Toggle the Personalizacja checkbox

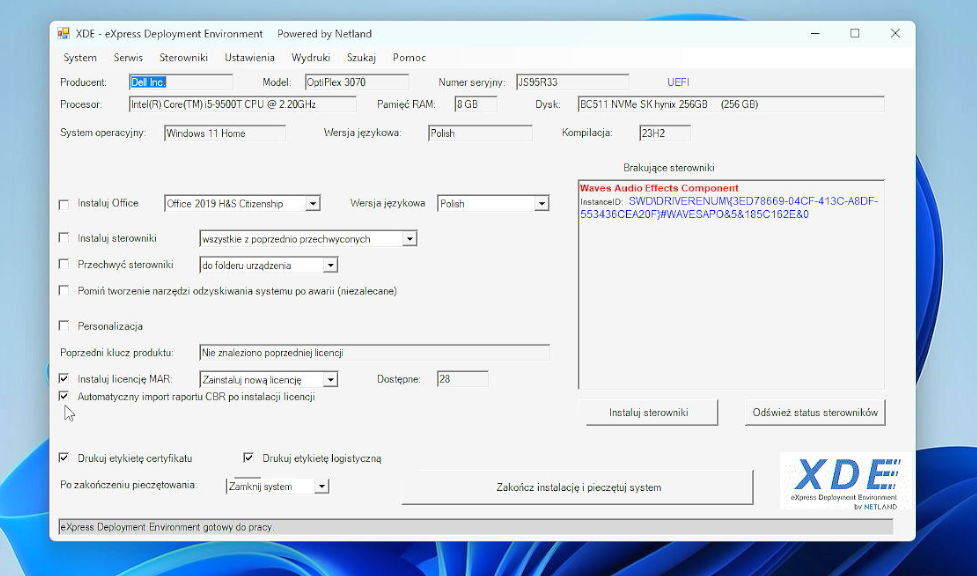[x=65, y=326]
